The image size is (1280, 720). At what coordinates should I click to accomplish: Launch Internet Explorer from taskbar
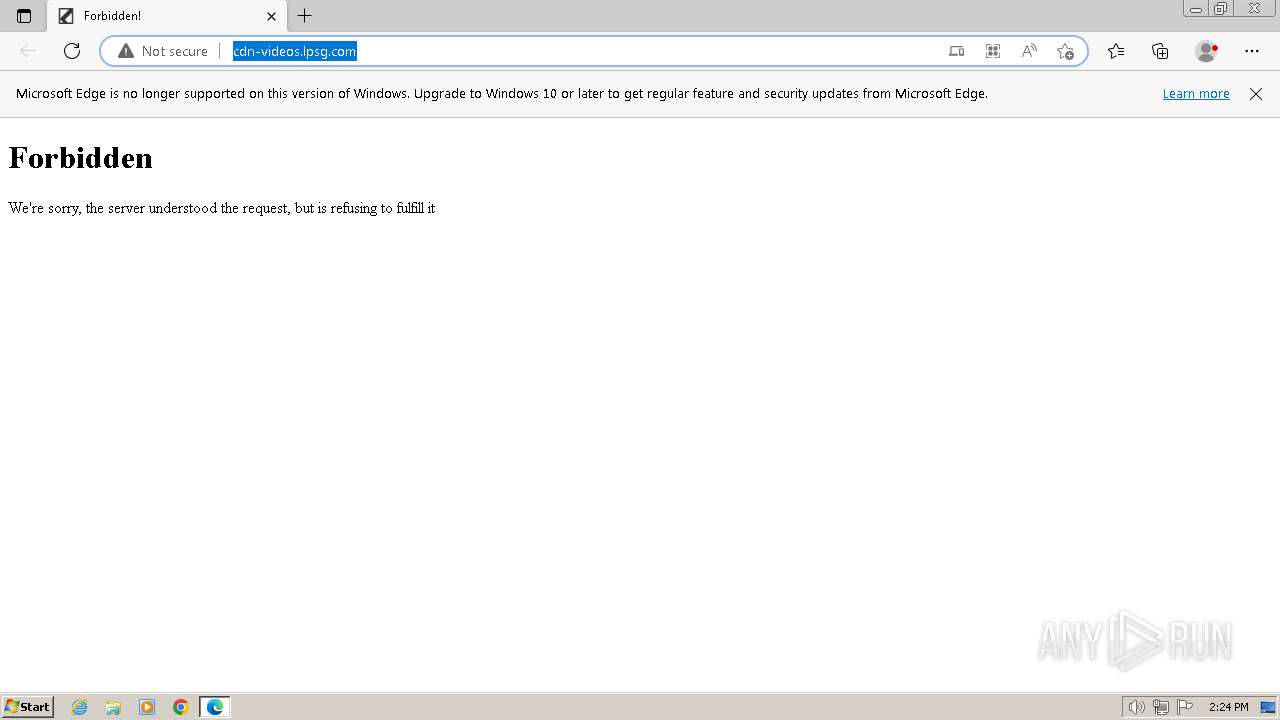click(x=80, y=707)
